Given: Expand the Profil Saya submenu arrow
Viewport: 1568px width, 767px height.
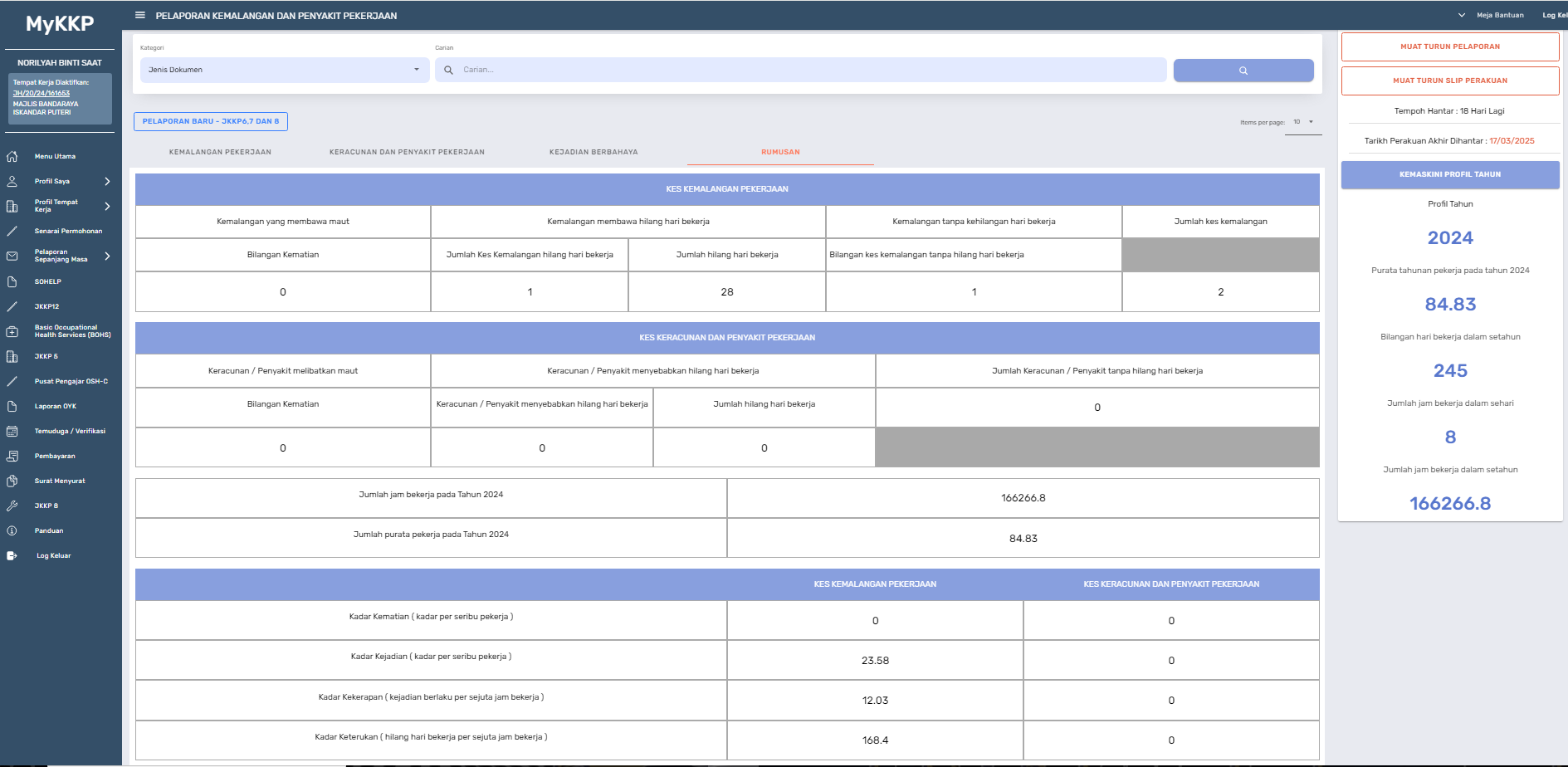Looking at the screenshot, I should point(107,181).
